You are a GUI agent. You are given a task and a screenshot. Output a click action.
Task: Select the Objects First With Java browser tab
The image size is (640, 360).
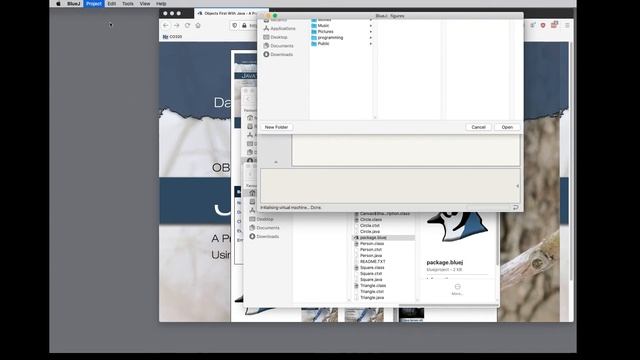coord(226,13)
